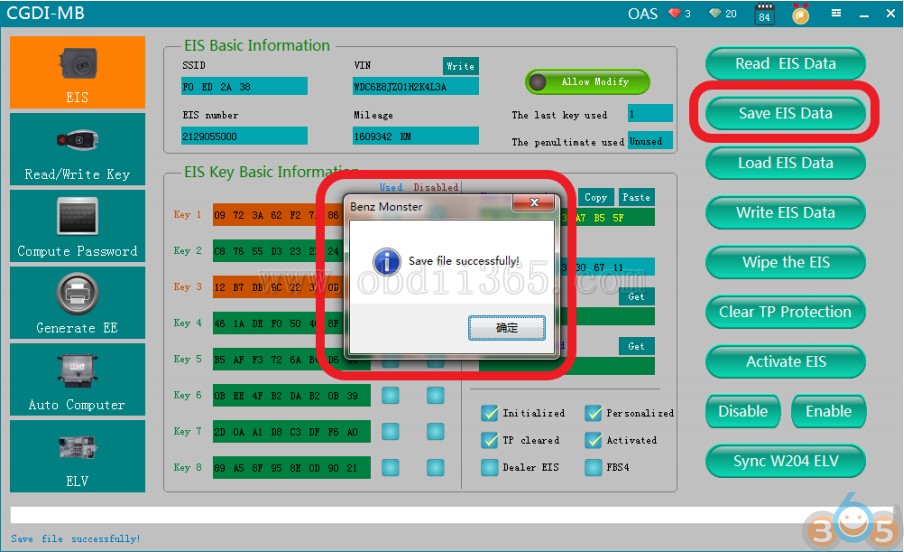
Task: Click the SSID field F0 ED 2A 38
Action: click(x=244, y=87)
